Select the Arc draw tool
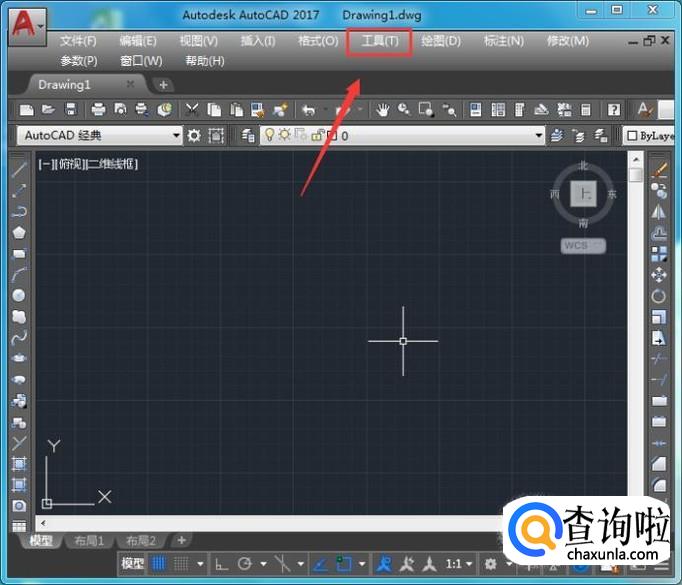This screenshot has height=585, width=682. [19, 274]
